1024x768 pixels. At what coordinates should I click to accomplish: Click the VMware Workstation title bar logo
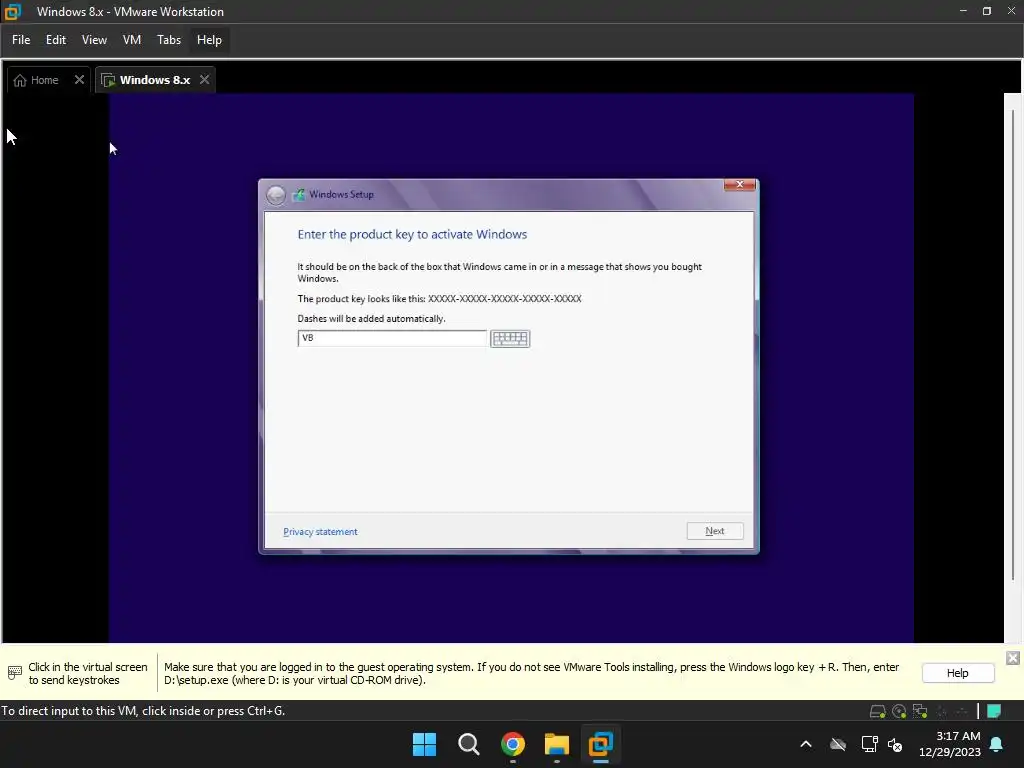tap(13, 12)
